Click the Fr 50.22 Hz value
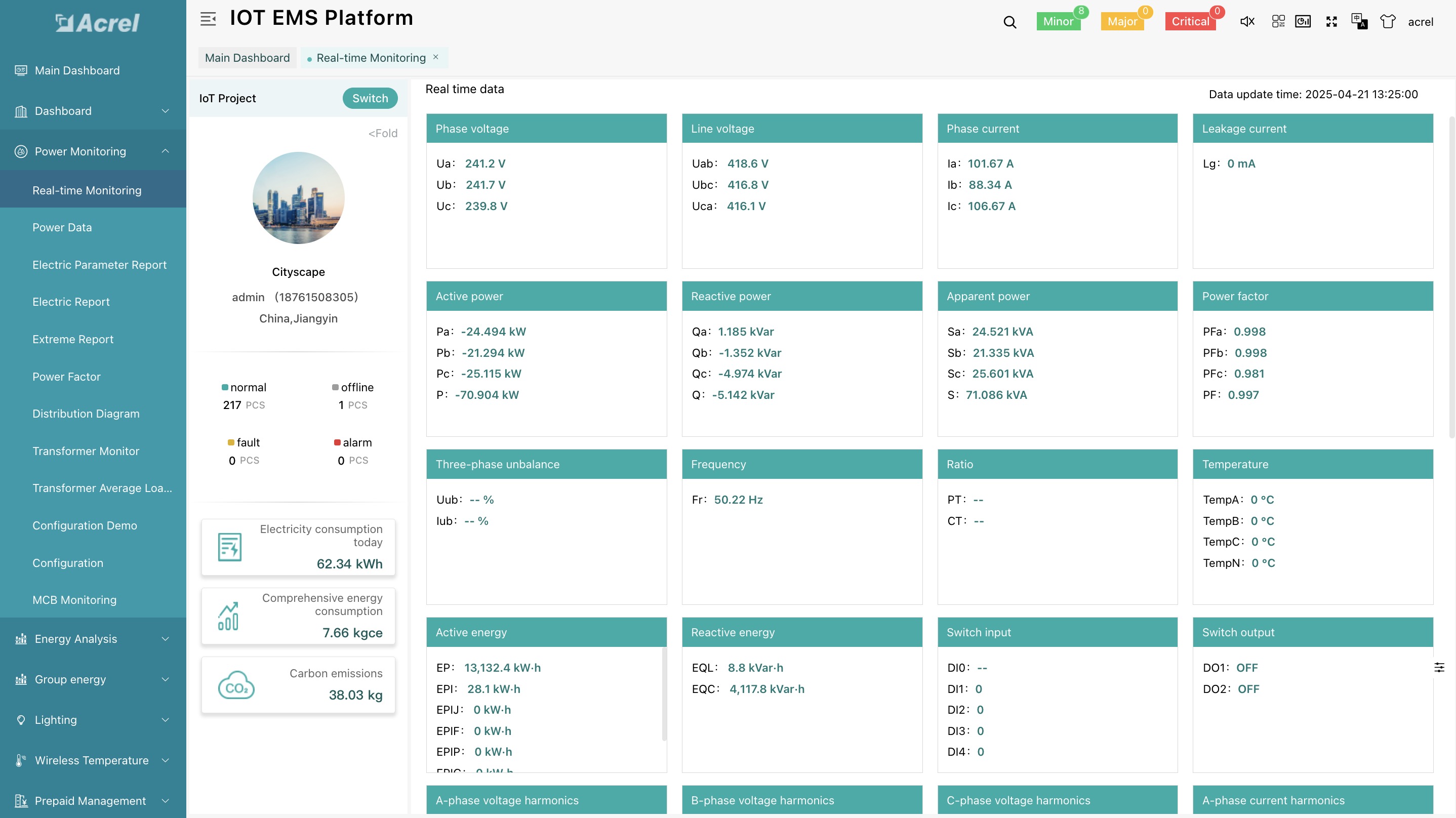The image size is (1456, 818). coord(738,500)
